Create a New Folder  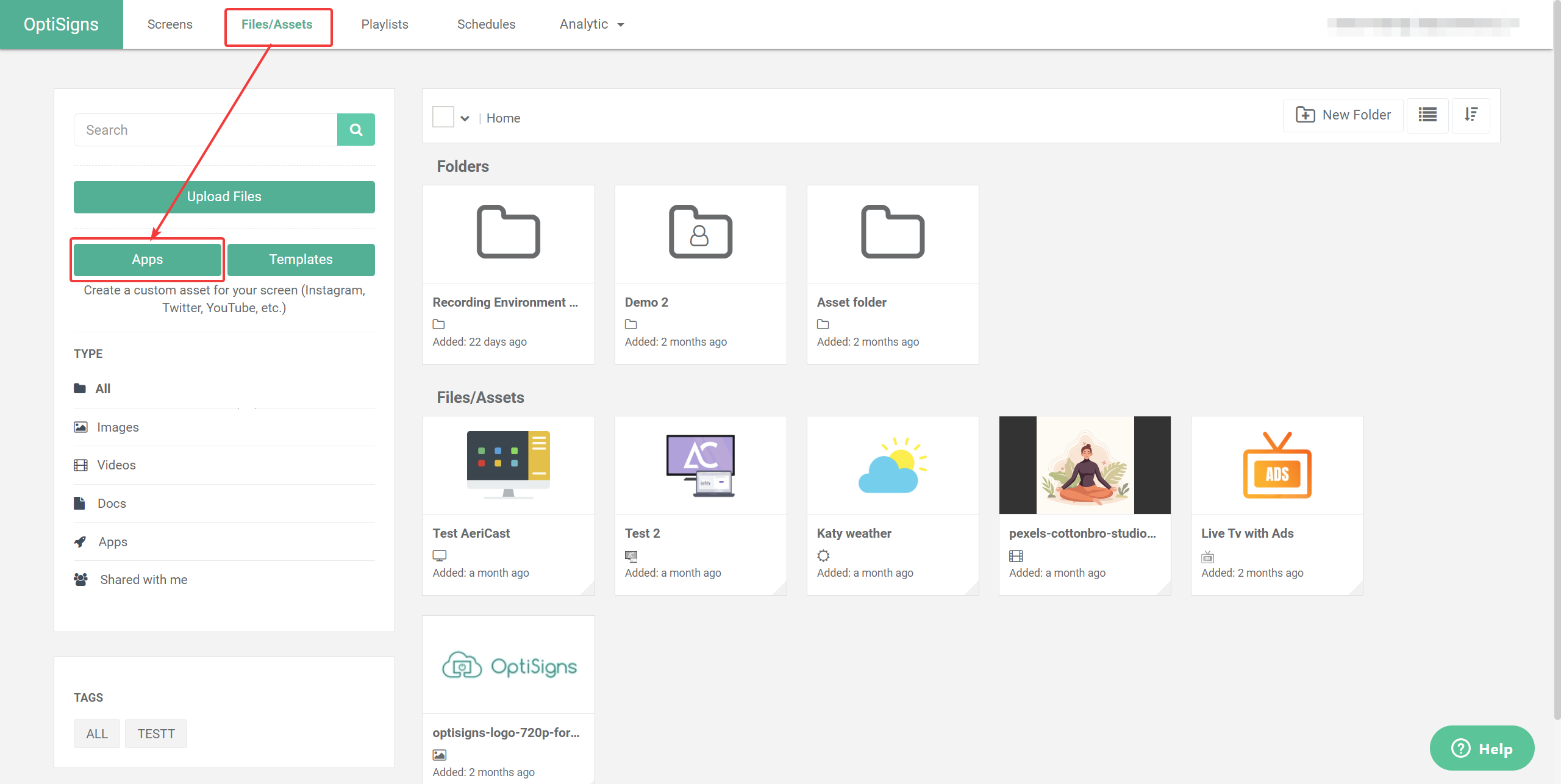tap(1343, 115)
